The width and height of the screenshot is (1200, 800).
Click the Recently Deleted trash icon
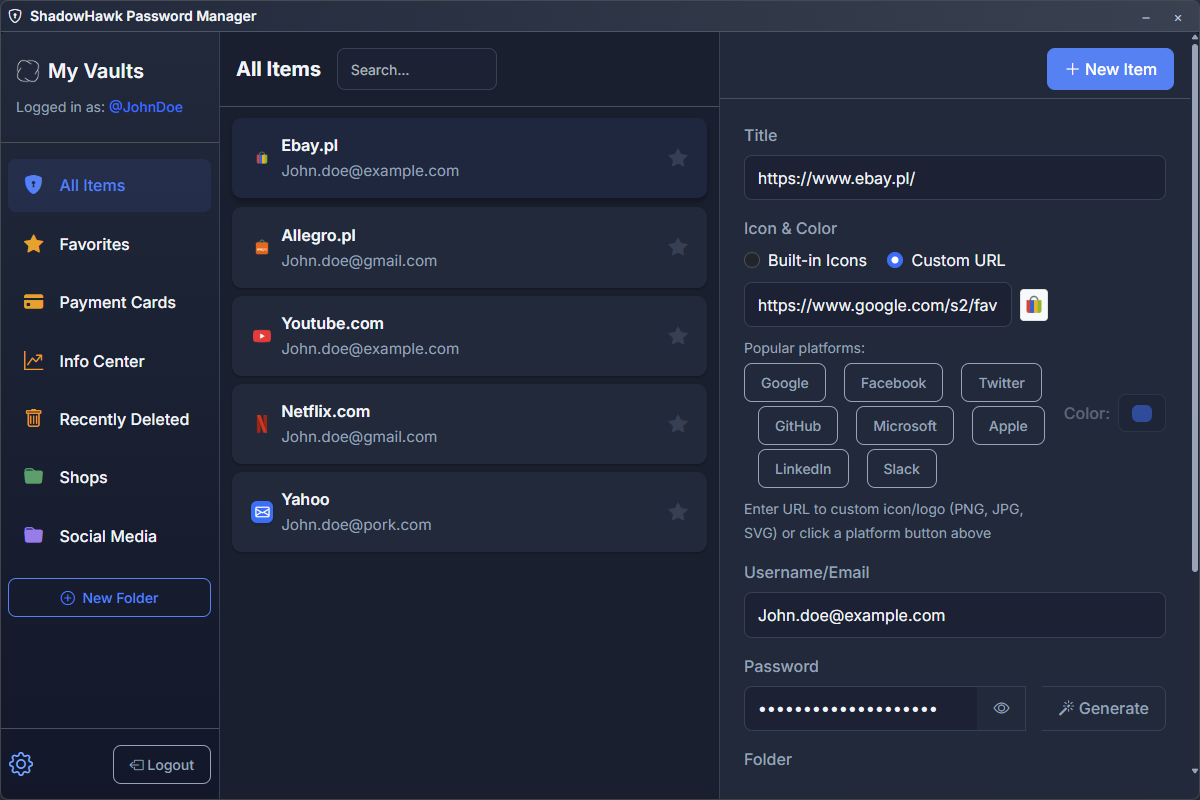(34, 419)
